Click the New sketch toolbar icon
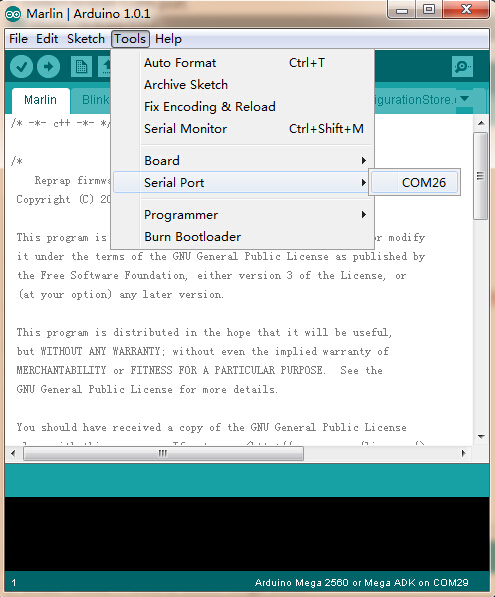This screenshot has width=495, height=597. pyautogui.click(x=81, y=67)
